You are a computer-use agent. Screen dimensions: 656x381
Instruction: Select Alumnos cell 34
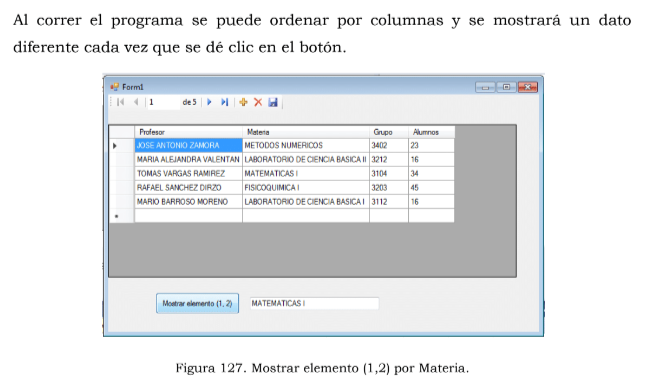(431, 174)
